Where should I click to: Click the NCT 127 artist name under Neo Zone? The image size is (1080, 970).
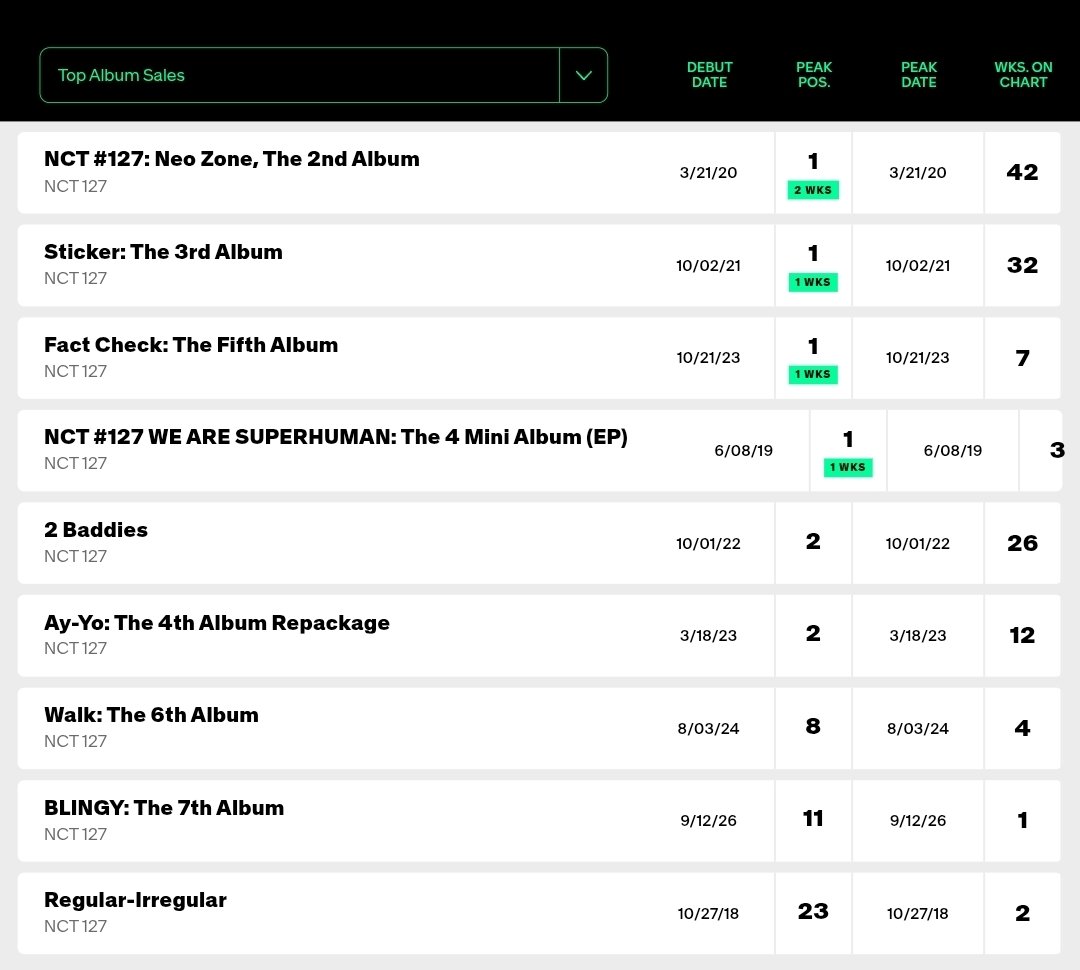point(75,186)
